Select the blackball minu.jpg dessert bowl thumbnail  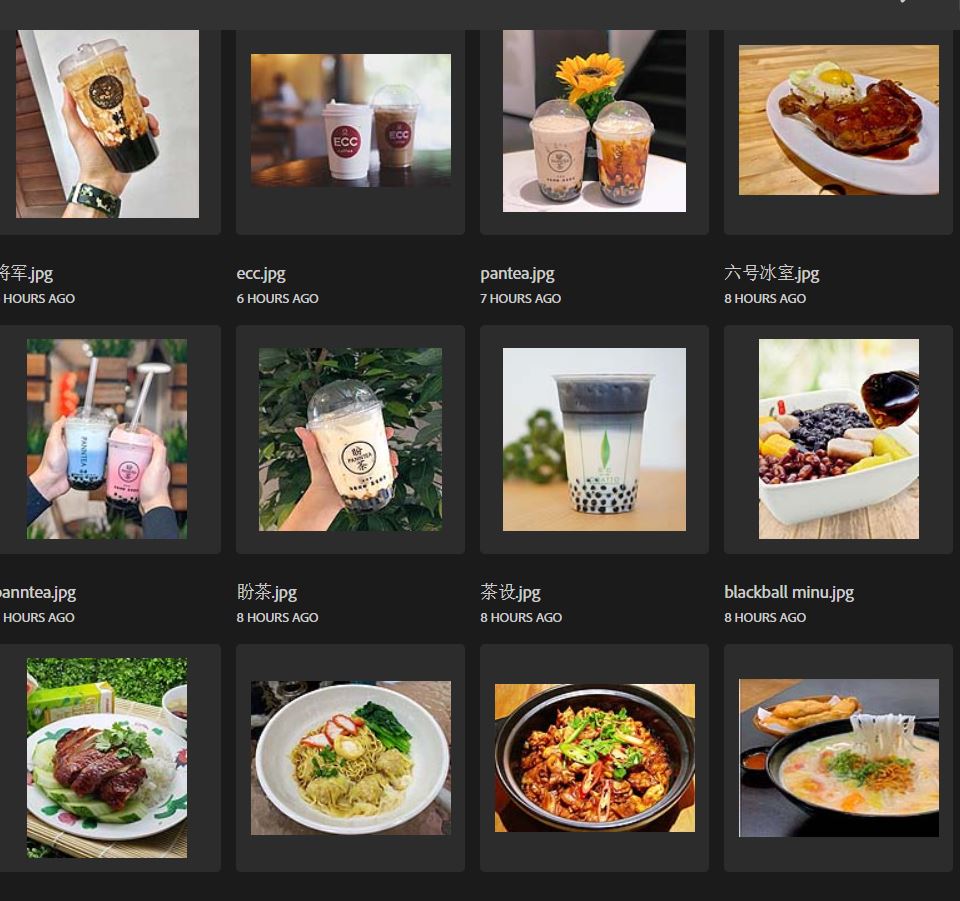(x=839, y=439)
